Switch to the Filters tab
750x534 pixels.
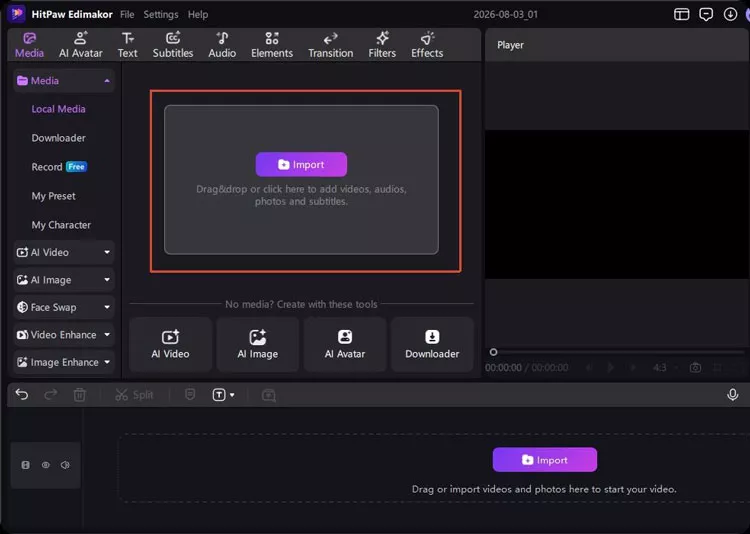[x=382, y=45]
